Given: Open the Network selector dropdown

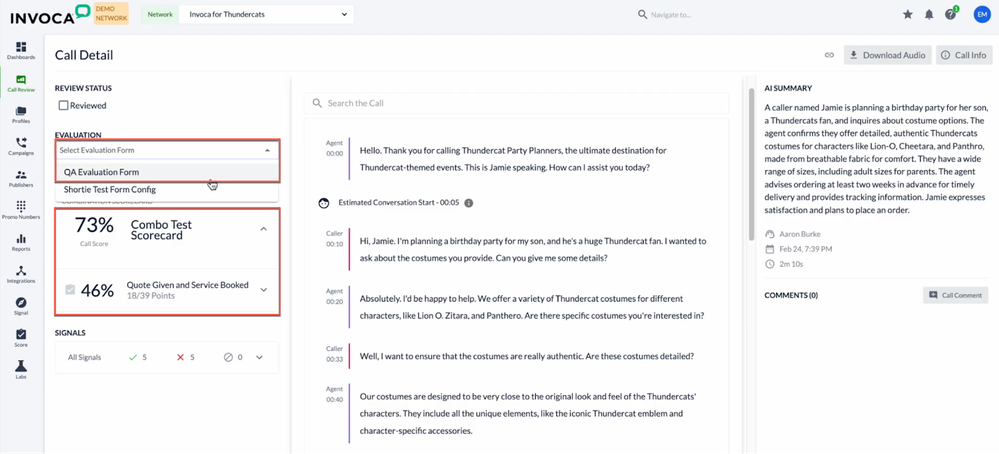Looking at the screenshot, I should (x=266, y=15).
